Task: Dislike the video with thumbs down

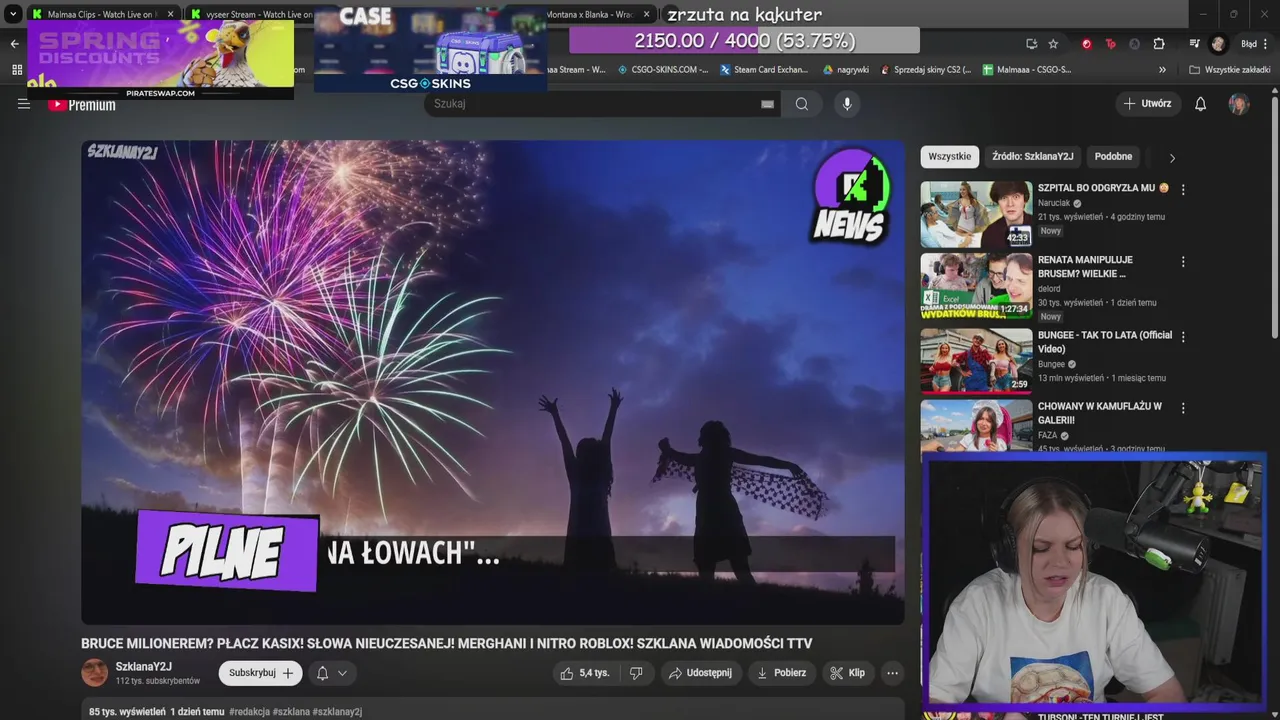Action: [636, 673]
